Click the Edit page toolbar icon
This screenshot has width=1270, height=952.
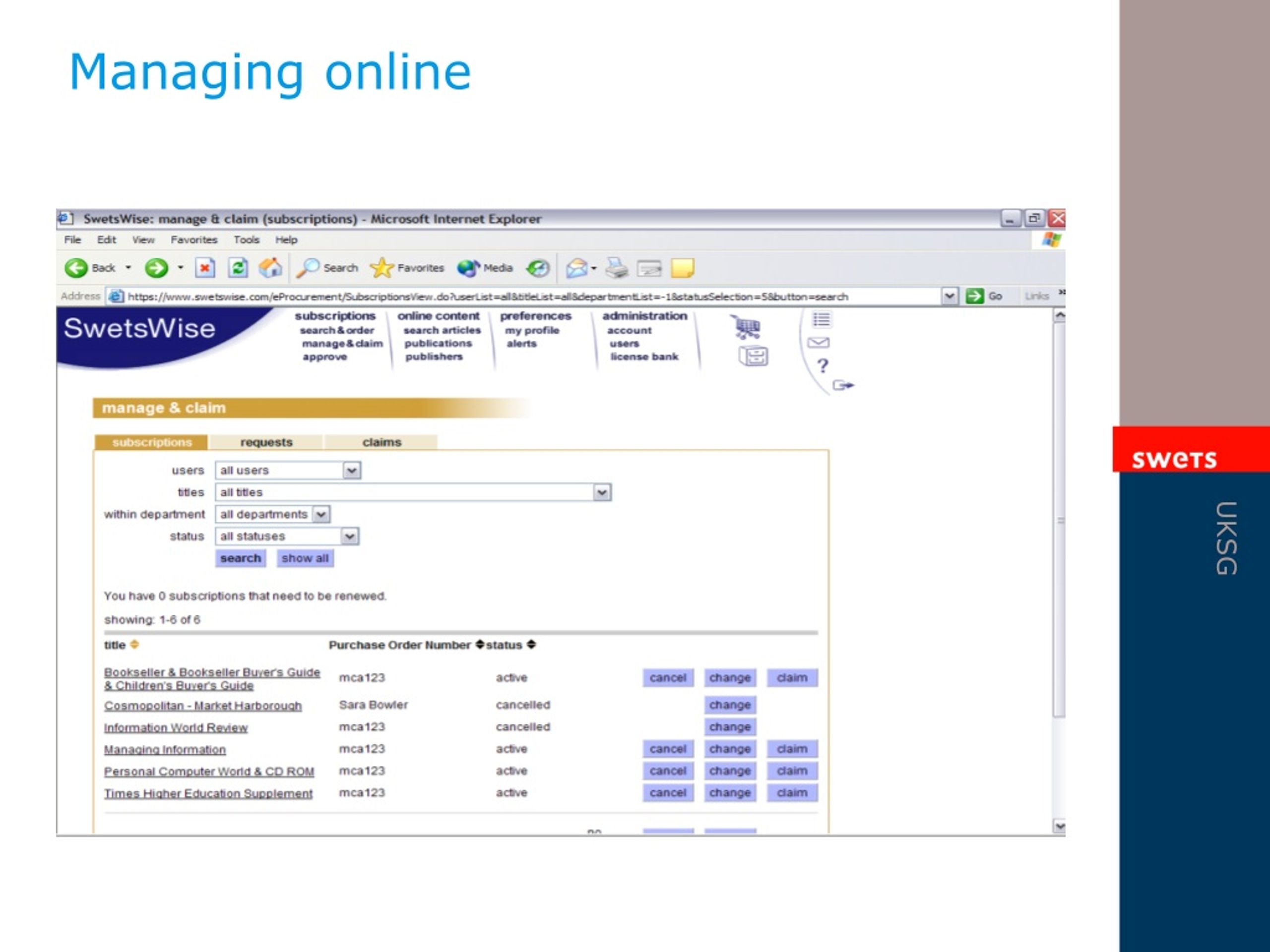pos(649,268)
